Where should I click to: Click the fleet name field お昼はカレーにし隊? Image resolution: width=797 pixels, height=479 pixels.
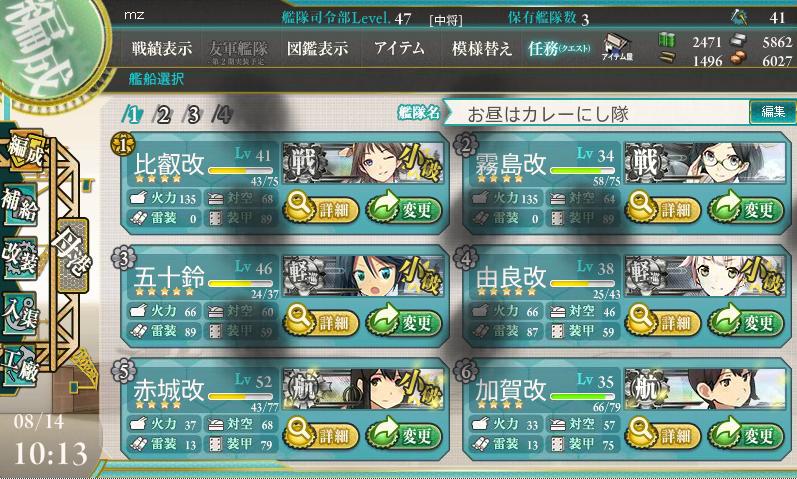coord(597,113)
